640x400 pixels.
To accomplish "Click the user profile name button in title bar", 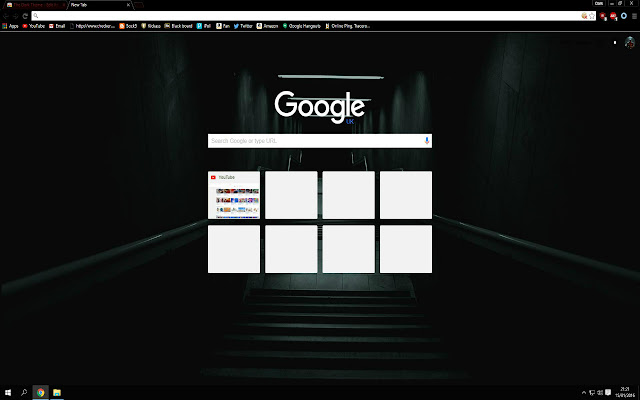I will (599, 3).
